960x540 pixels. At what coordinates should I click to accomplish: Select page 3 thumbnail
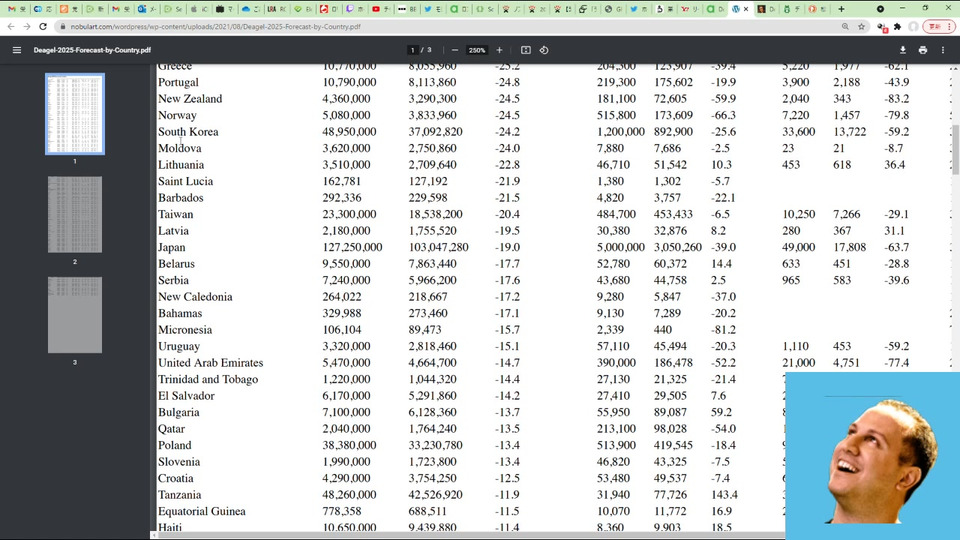point(75,315)
